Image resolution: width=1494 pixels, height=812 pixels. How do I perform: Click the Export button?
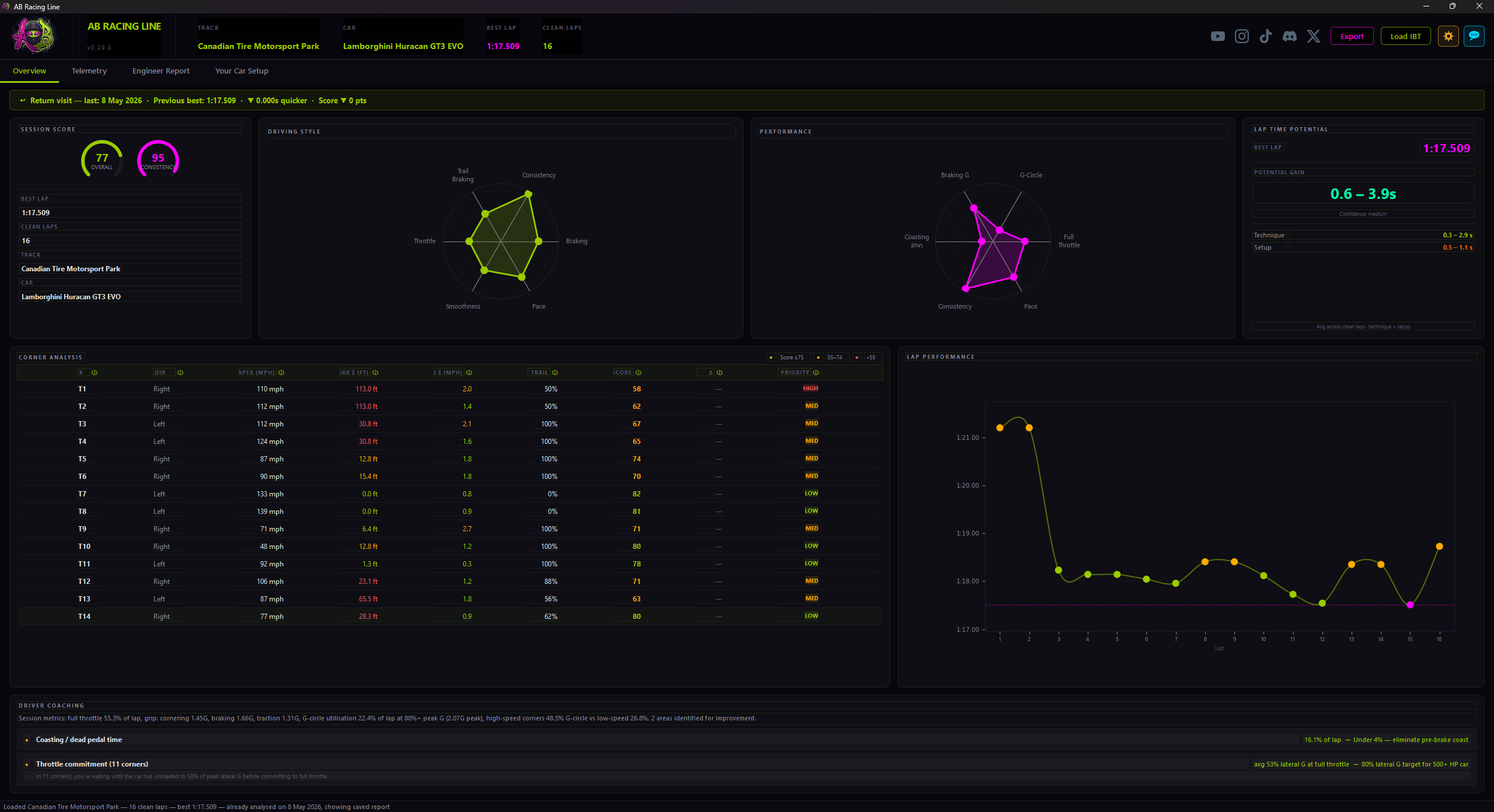1352,36
